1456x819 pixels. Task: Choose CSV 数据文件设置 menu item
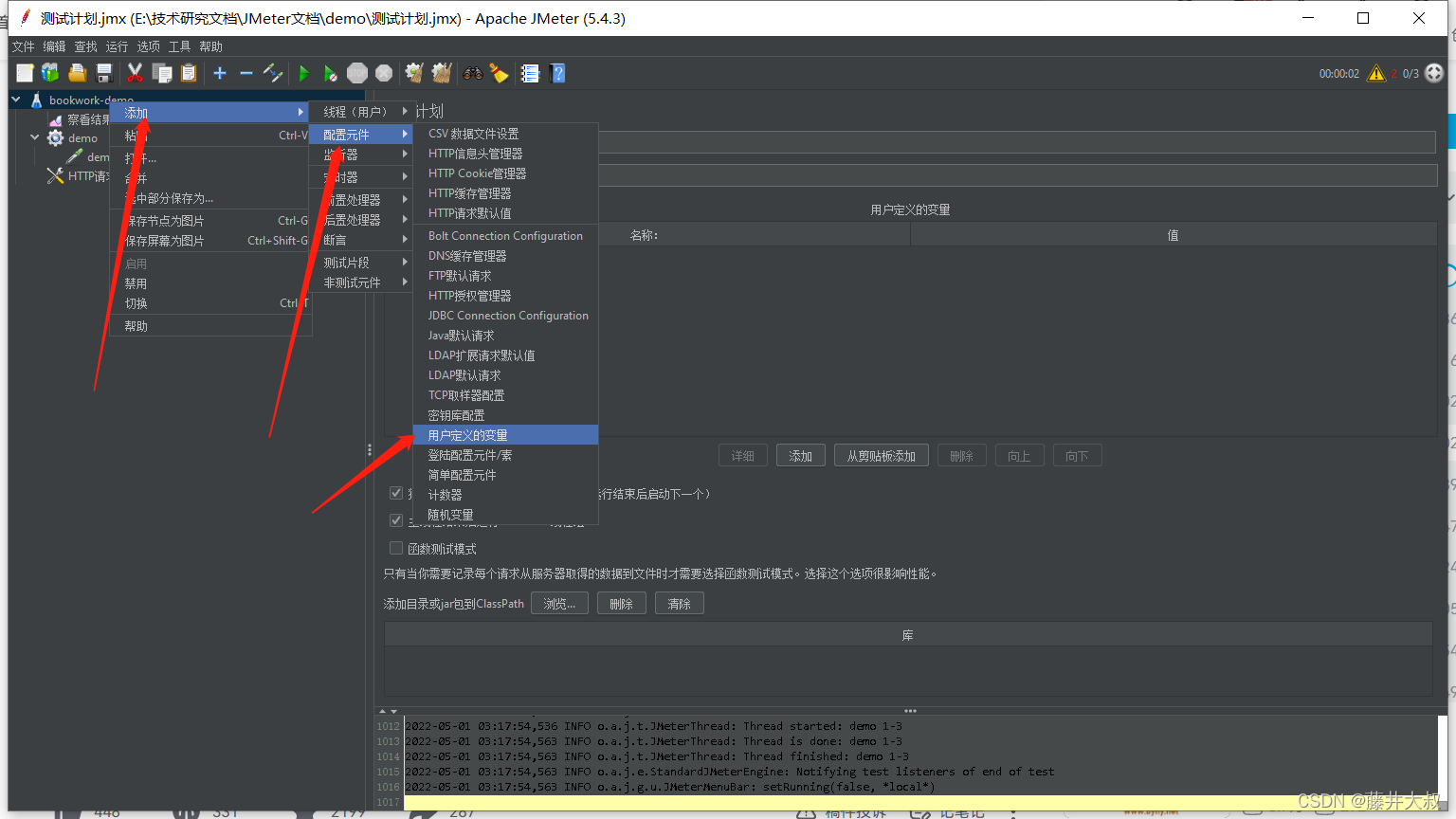[506, 134]
